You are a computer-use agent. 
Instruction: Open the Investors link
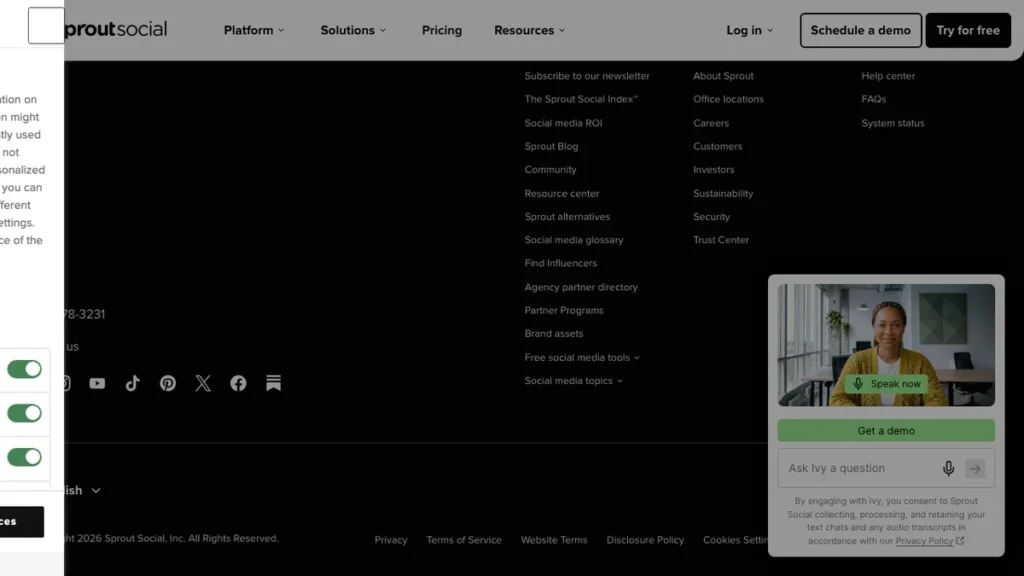point(713,170)
